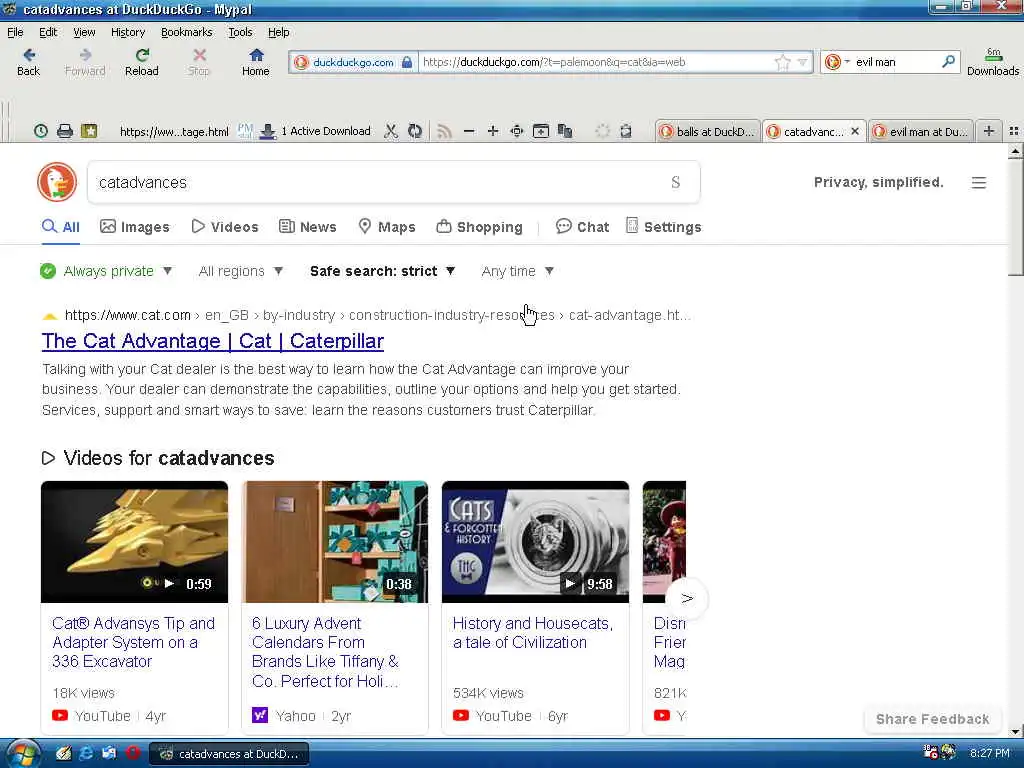Run search with the magnifier icon
The width and height of the screenshot is (1024, 768).
coord(948,61)
